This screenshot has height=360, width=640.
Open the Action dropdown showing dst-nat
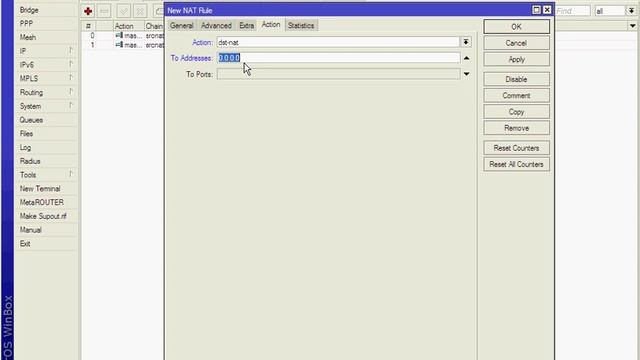pos(466,42)
